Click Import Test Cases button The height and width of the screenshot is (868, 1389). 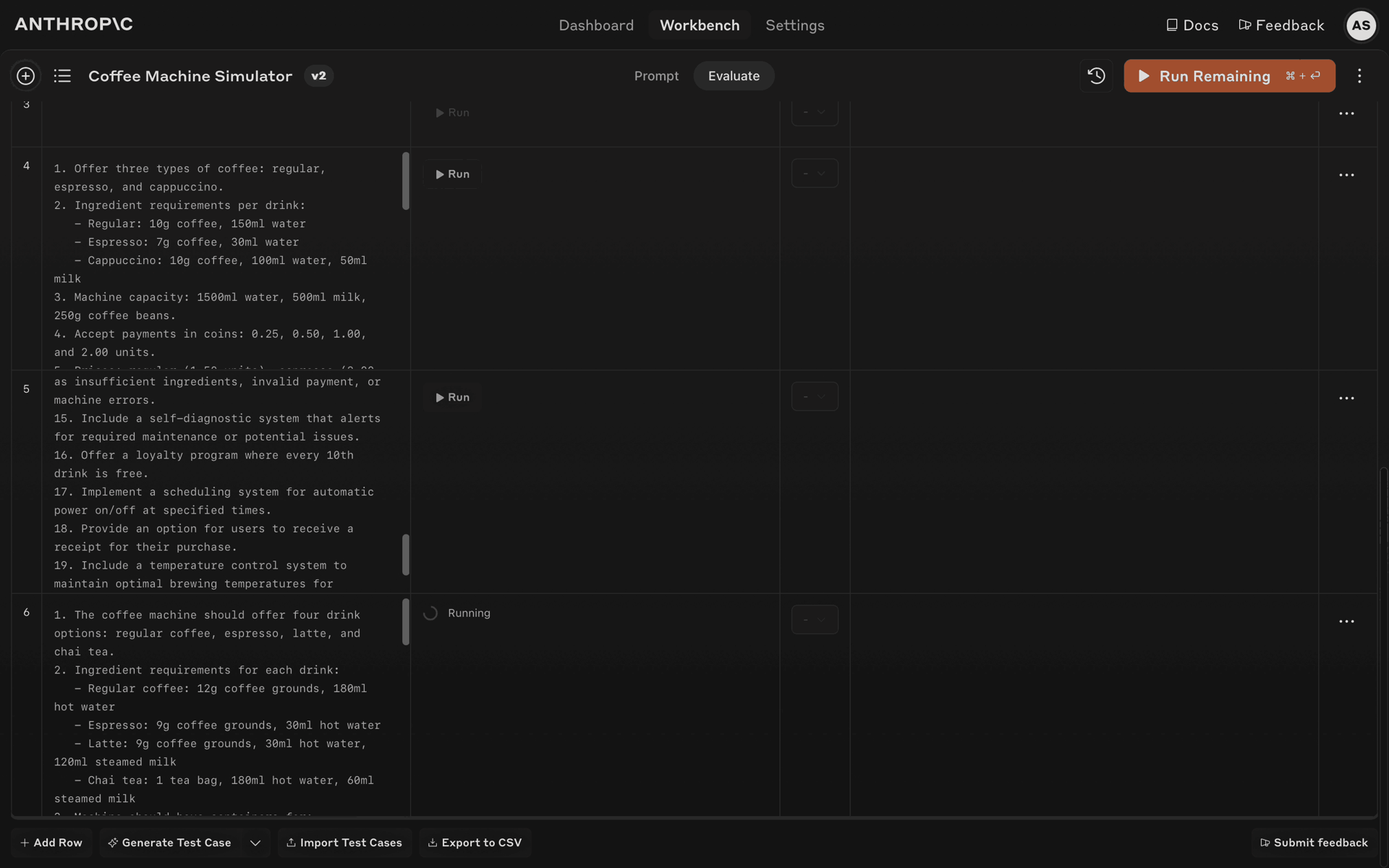(344, 843)
